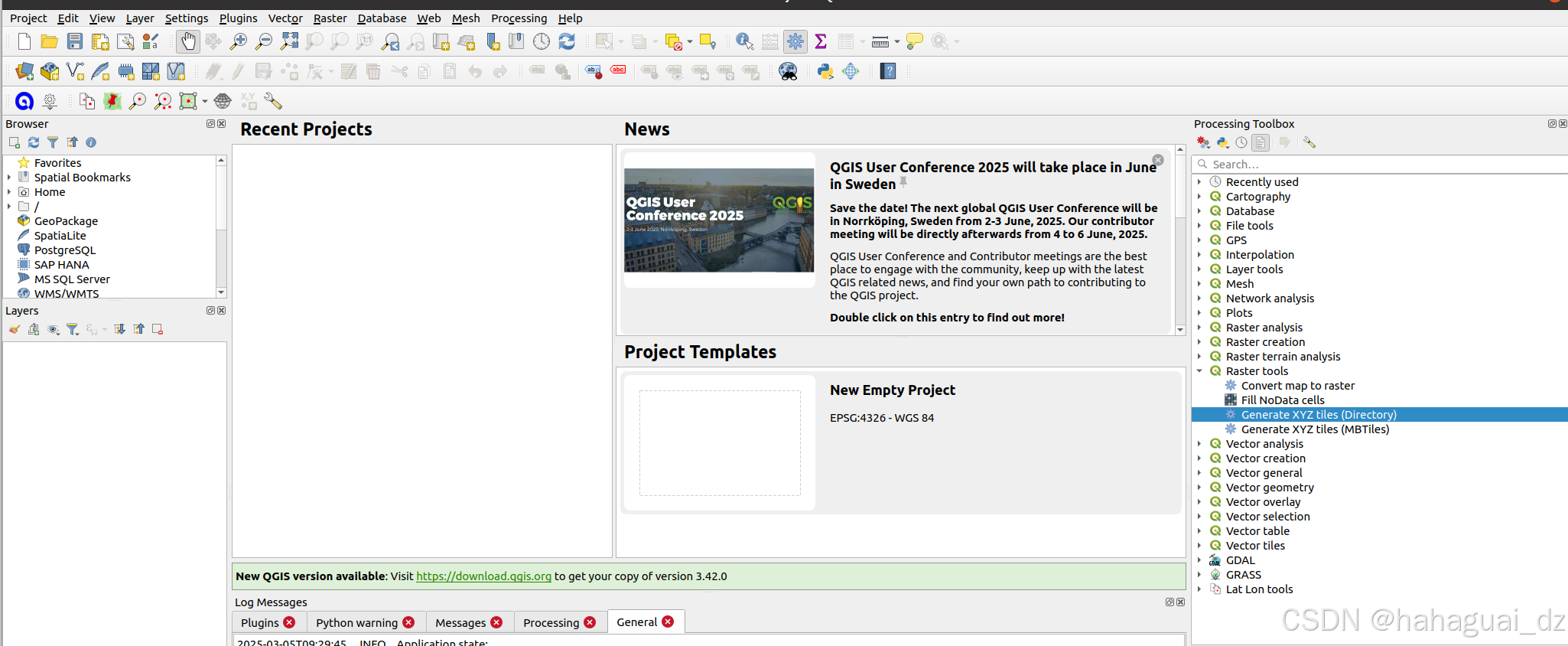Open the Georeferencer crosshair globe icon
Image resolution: width=1568 pixels, height=646 pixels.
(x=851, y=71)
